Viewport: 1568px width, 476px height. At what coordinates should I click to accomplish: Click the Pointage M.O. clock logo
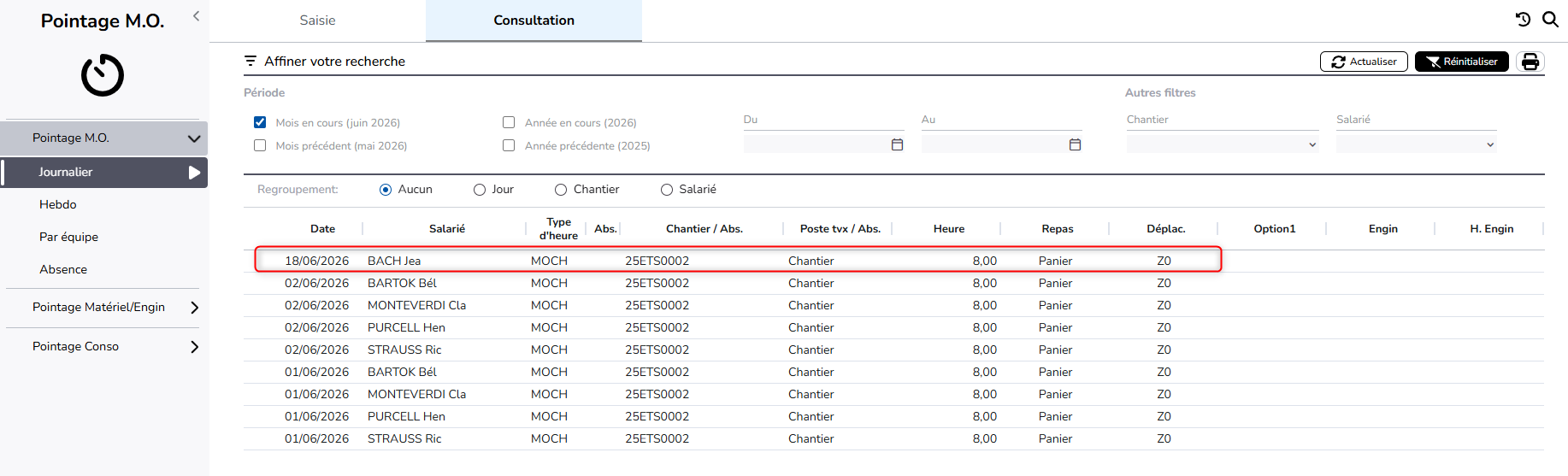coord(103,75)
